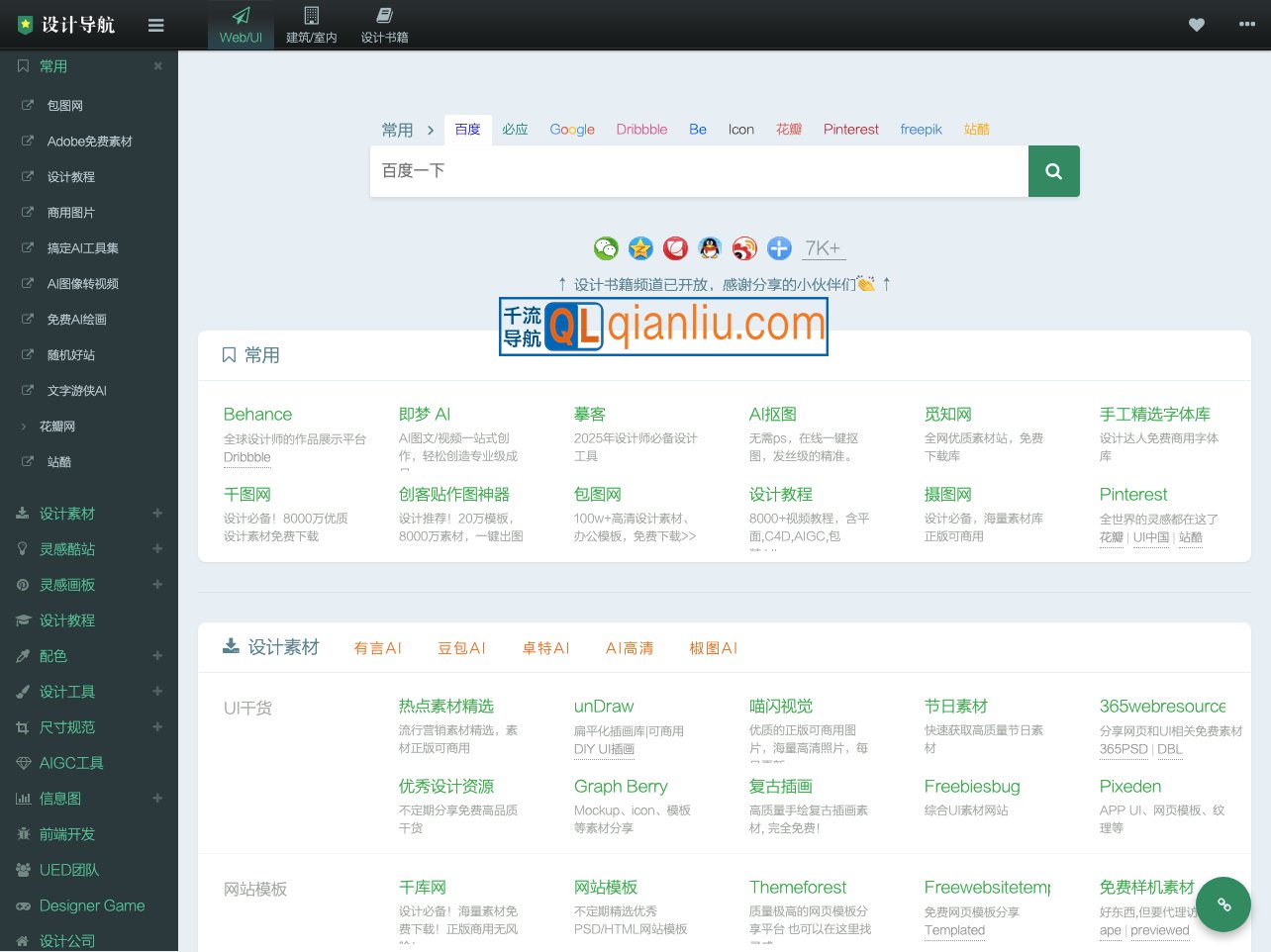This screenshot has height=952, width=1271.
Task: Select the Google search engine tab
Action: point(572,130)
